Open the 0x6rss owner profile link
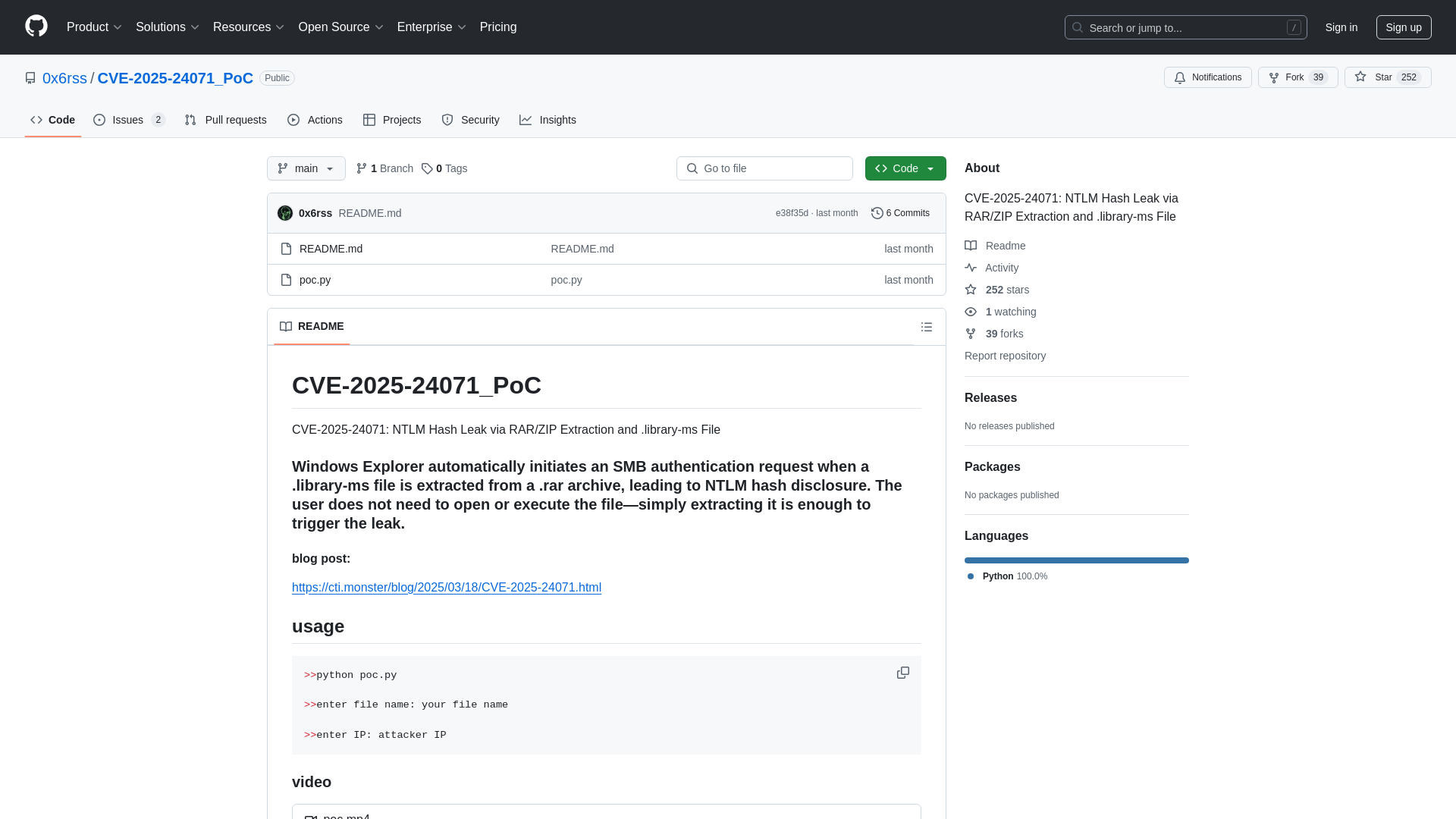1456x819 pixels. point(64,78)
